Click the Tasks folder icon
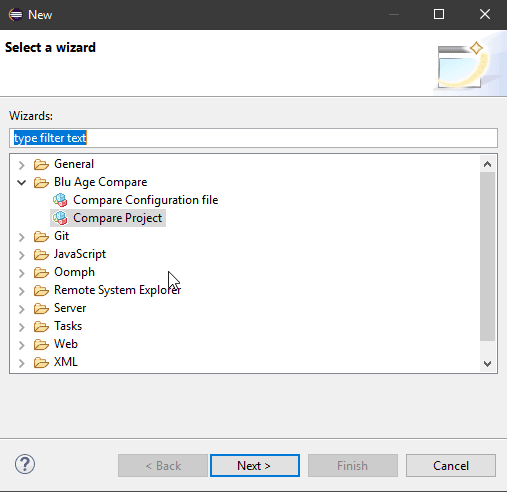The width and height of the screenshot is (507, 492). pyautogui.click(x=41, y=326)
